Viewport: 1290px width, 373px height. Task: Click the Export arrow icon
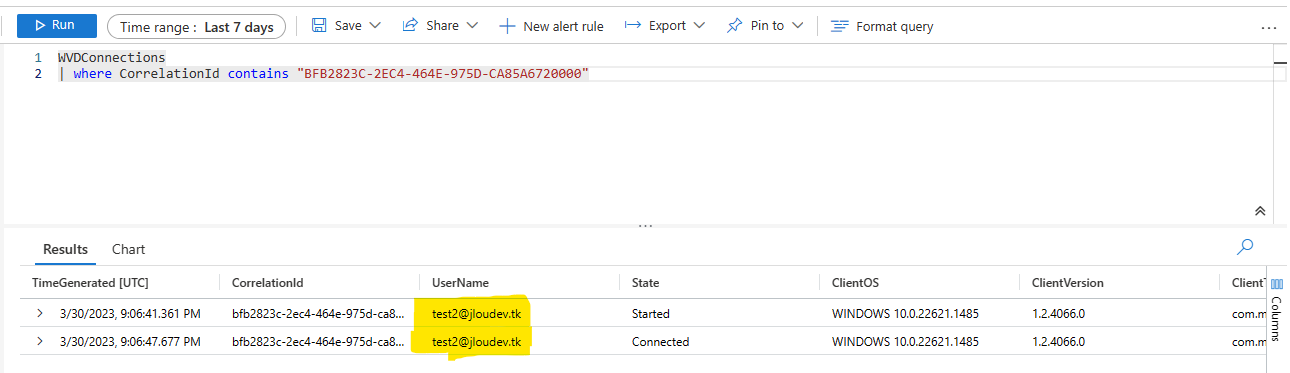(632, 26)
